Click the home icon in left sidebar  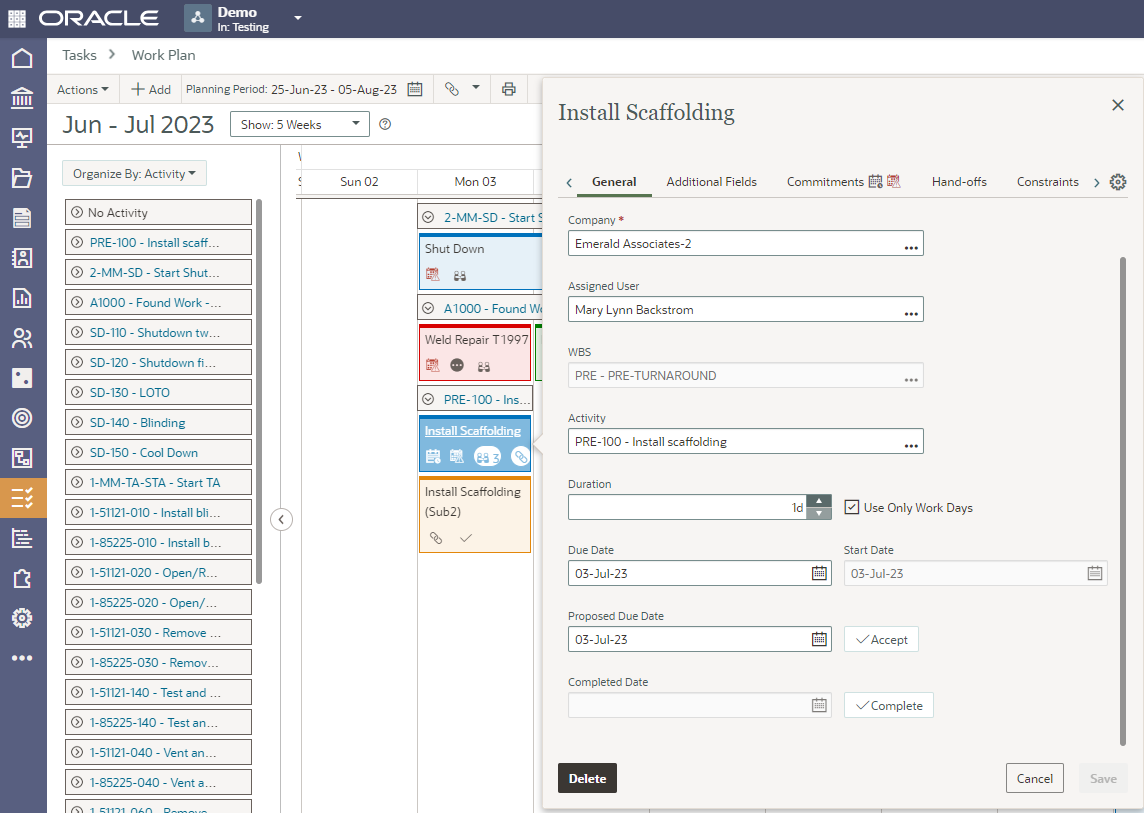pyautogui.click(x=22, y=58)
